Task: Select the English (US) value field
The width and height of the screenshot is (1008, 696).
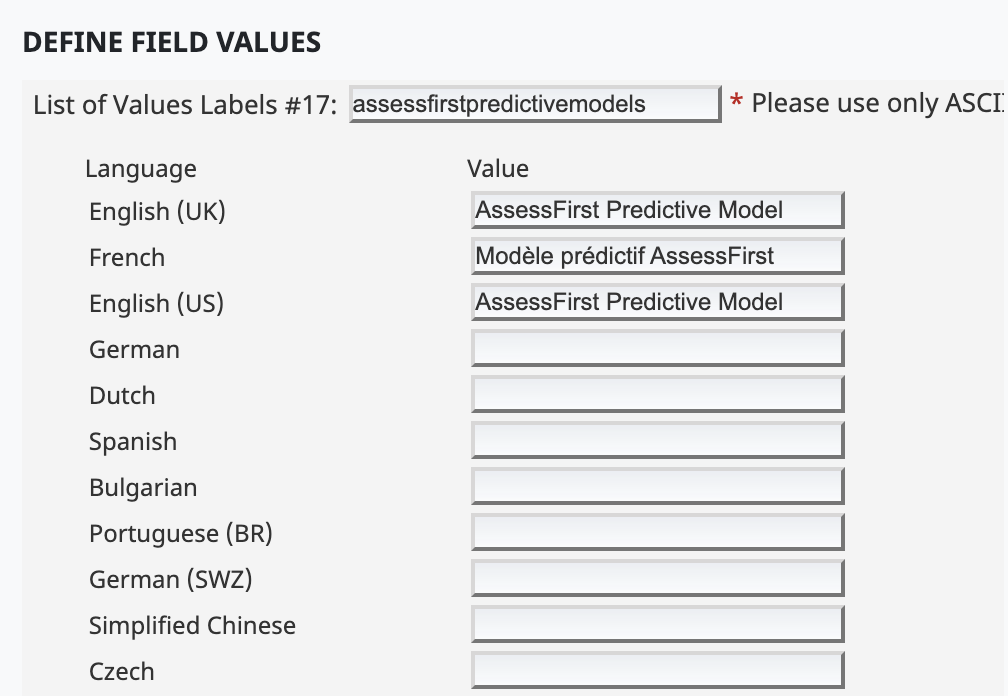Action: pyautogui.click(x=657, y=302)
